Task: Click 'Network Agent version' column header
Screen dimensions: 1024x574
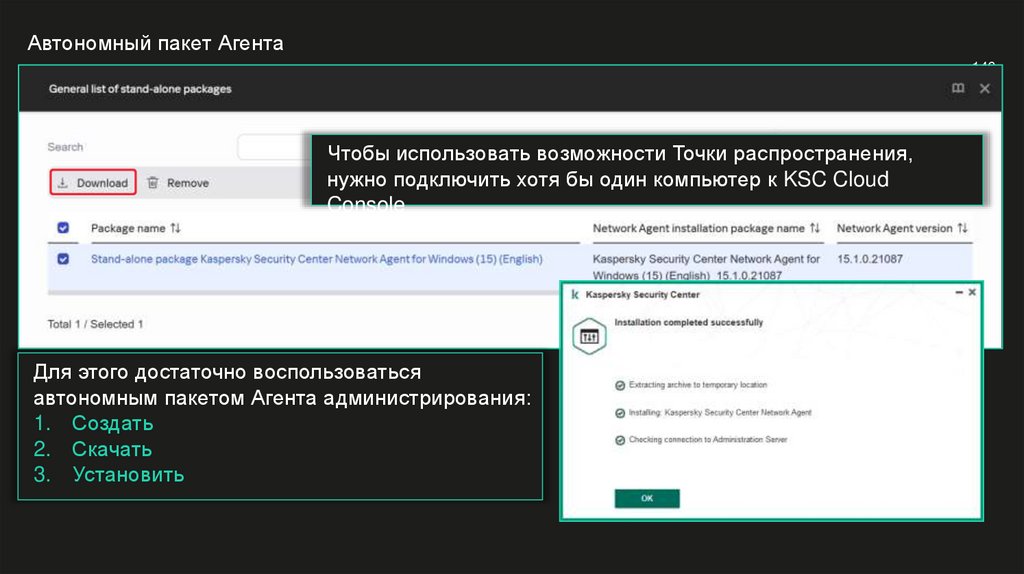Action: [x=894, y=228]
